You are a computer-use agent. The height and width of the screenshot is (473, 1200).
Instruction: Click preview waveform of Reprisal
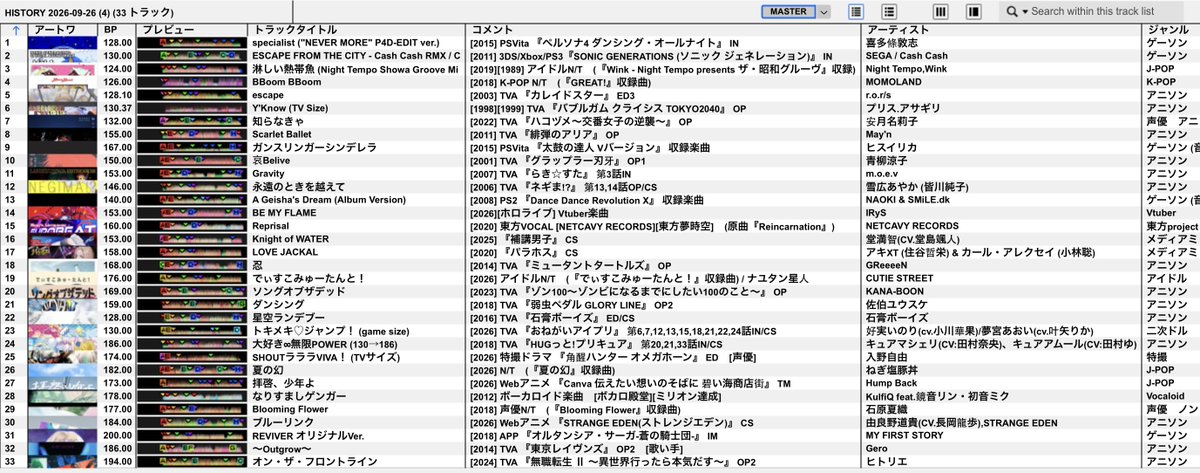pos(193,226)
